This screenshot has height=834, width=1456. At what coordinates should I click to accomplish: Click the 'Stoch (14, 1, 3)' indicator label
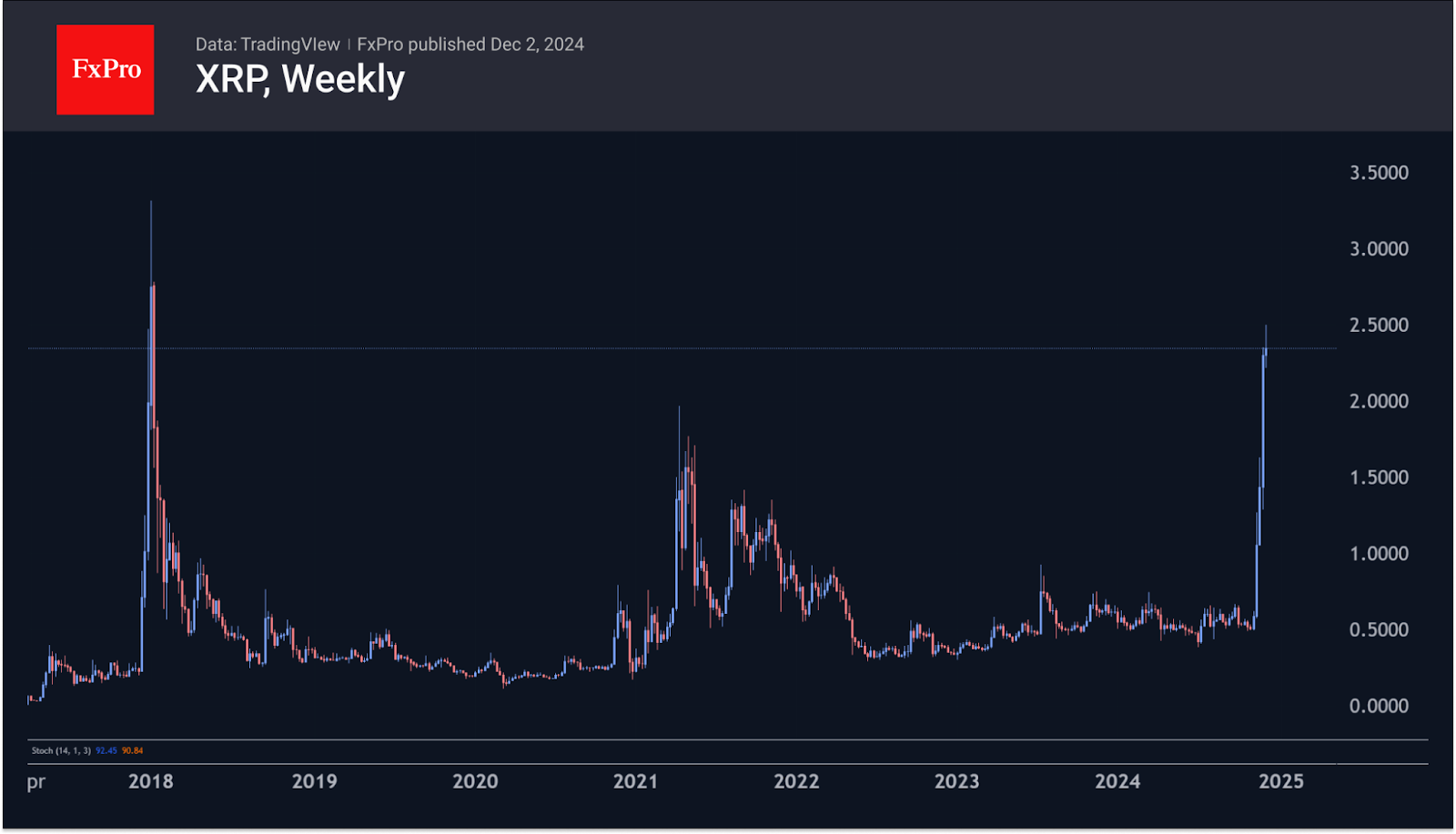[61, 751]
